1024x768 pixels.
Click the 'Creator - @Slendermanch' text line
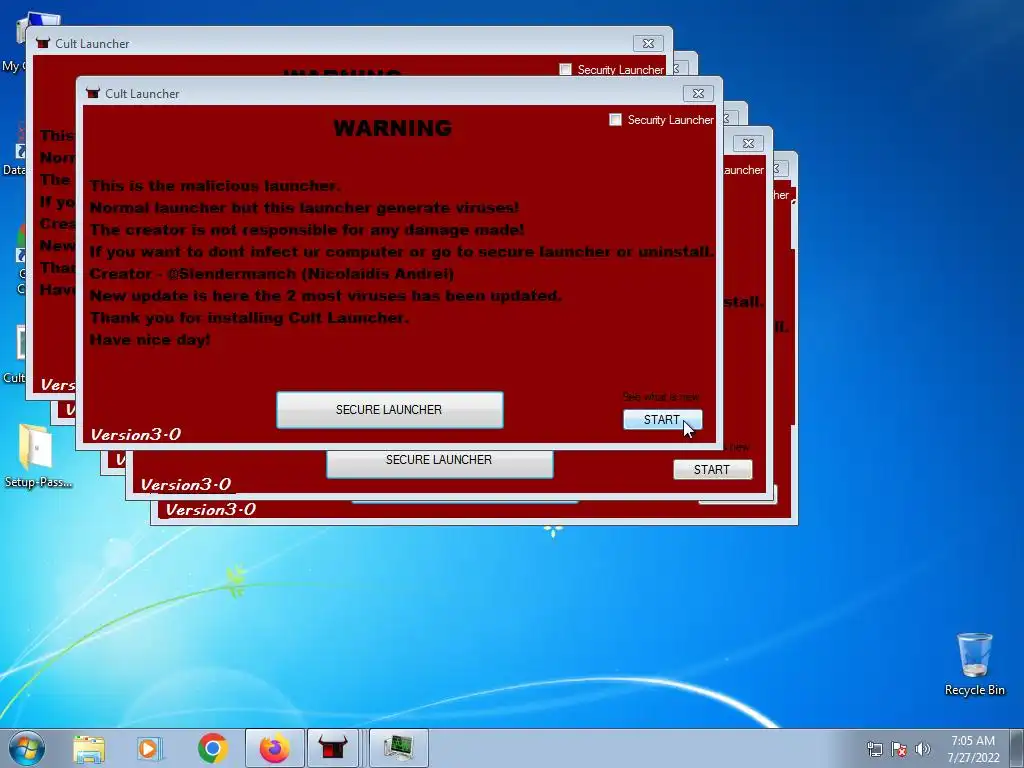tap(272, 274)
